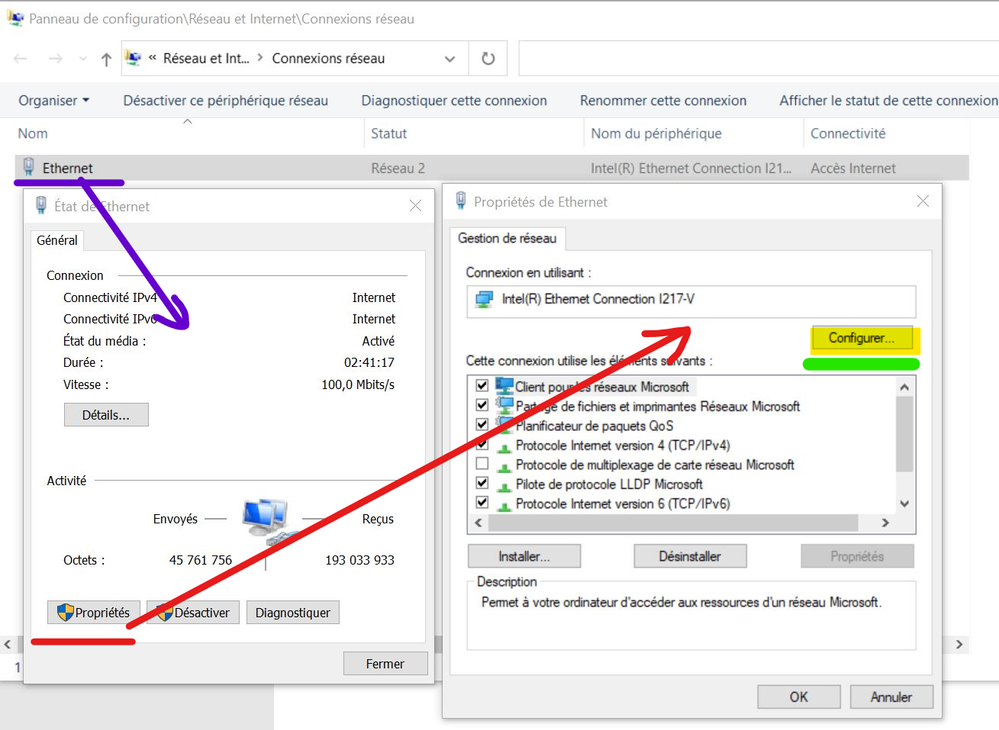The height and width of the screenshot is (730, 999).
Task: Open the Organiser dropdown menu
Action: [54, 100]
